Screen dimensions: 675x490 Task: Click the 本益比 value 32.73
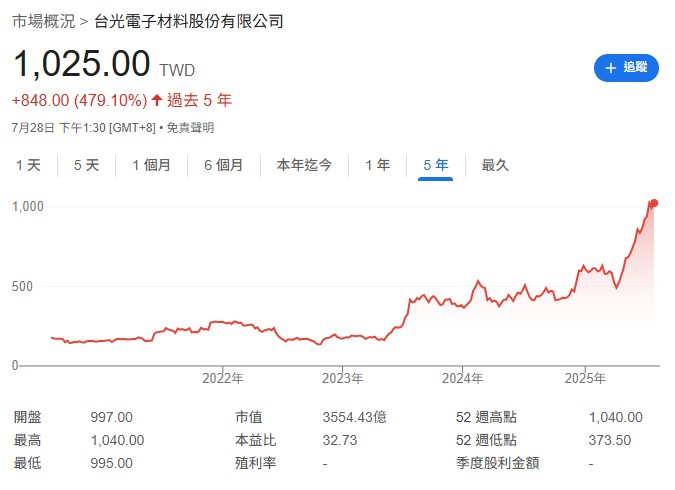click(x=340, y=440)
